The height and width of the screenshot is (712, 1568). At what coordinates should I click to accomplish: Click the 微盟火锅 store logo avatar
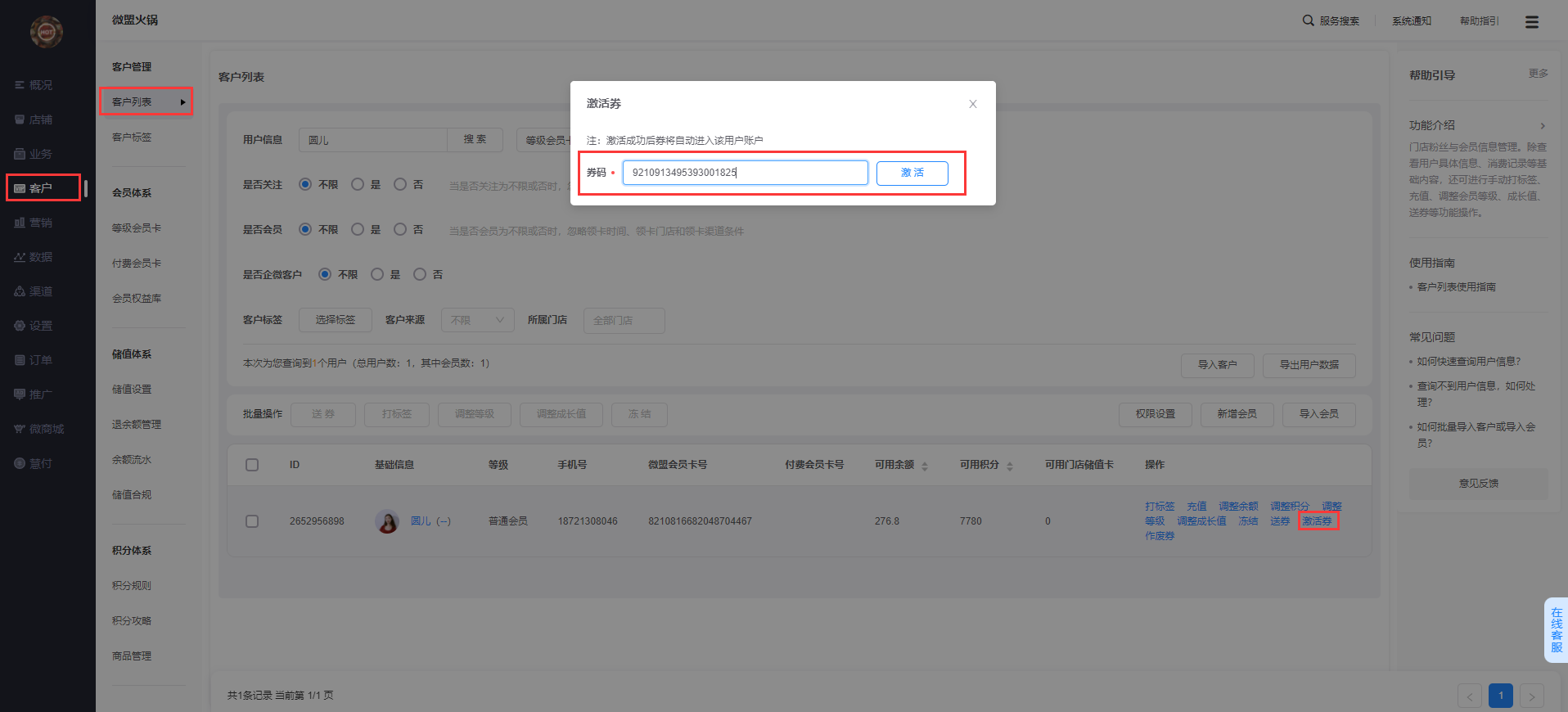pyautogui.click(x=47, y=32)
